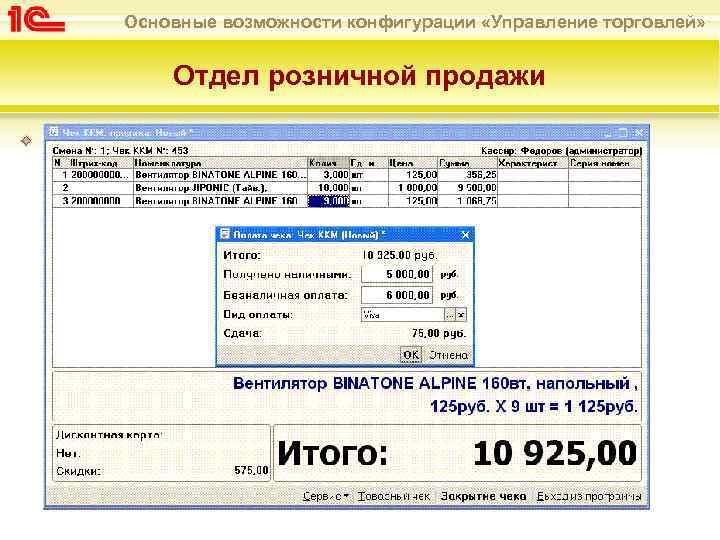
Task: Click the Серия номенклатуры column header
Action: coord(605,163)
